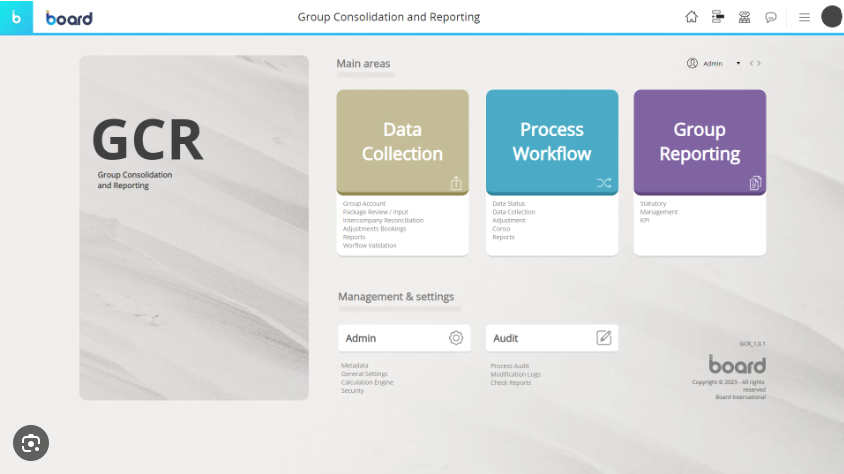Select 'Intercompany Reconciliation' entry
Screen dimensions: 844x474
click(383, 220)
